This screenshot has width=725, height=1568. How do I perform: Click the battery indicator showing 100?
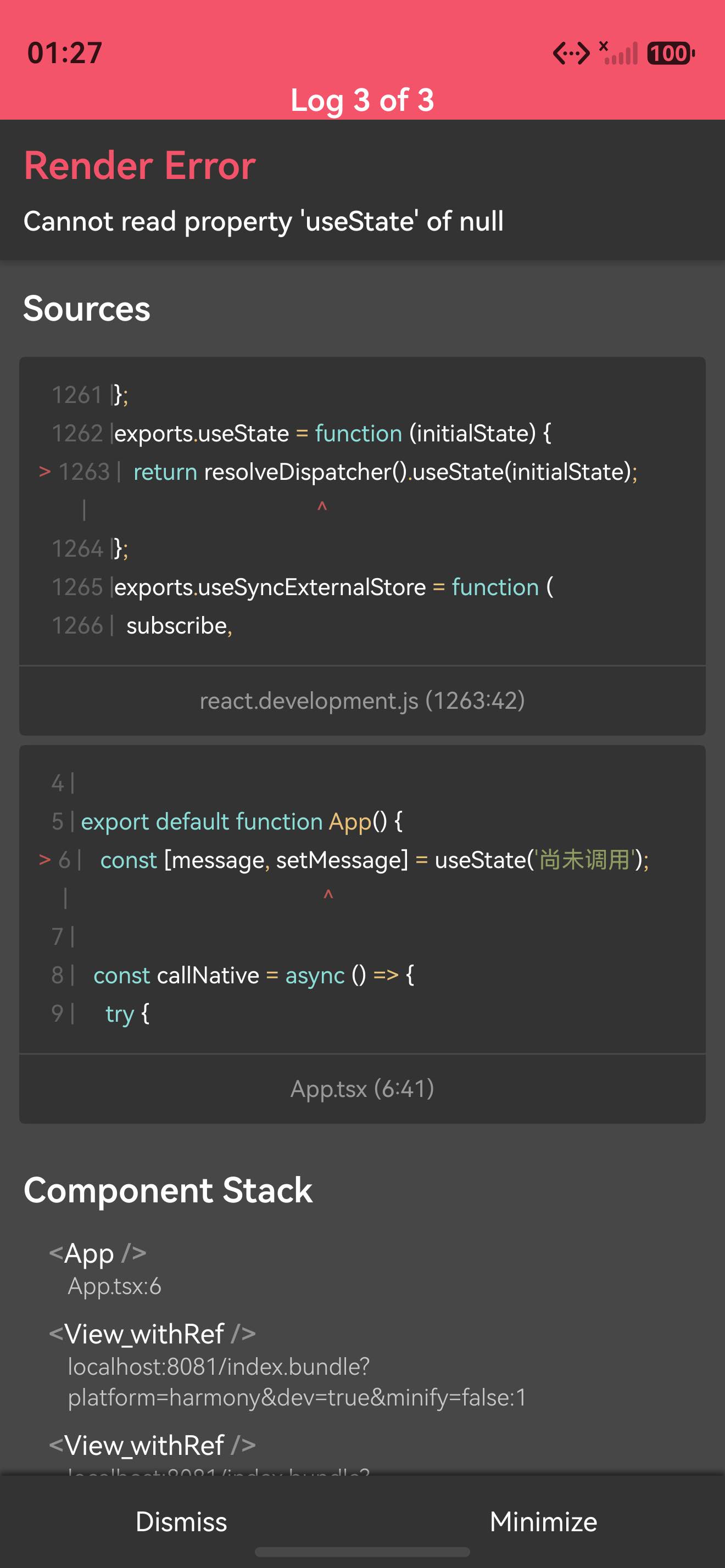[671, 53]
